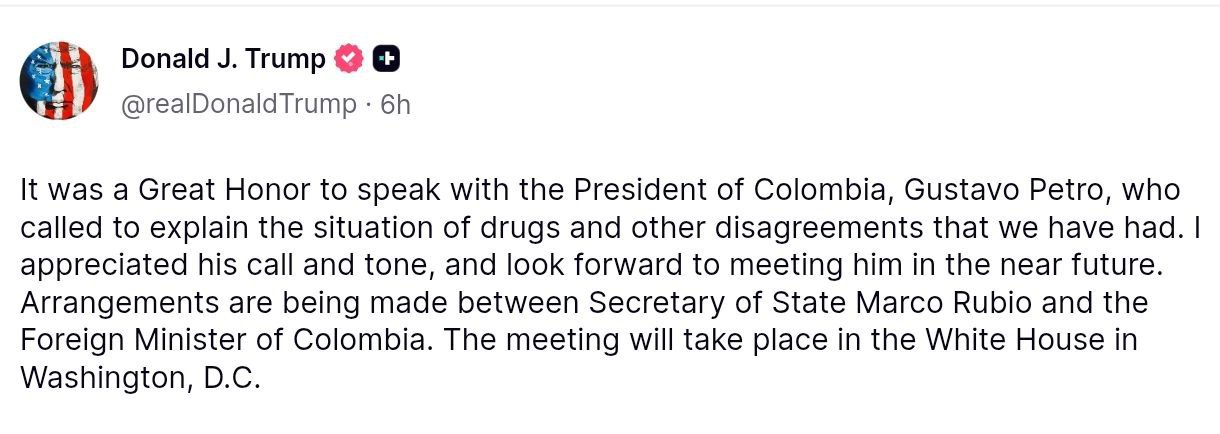The height and width of the screenshot is (434, 1220).
Task: Click the black plus badge beside the name
Action: click(386, 60)
